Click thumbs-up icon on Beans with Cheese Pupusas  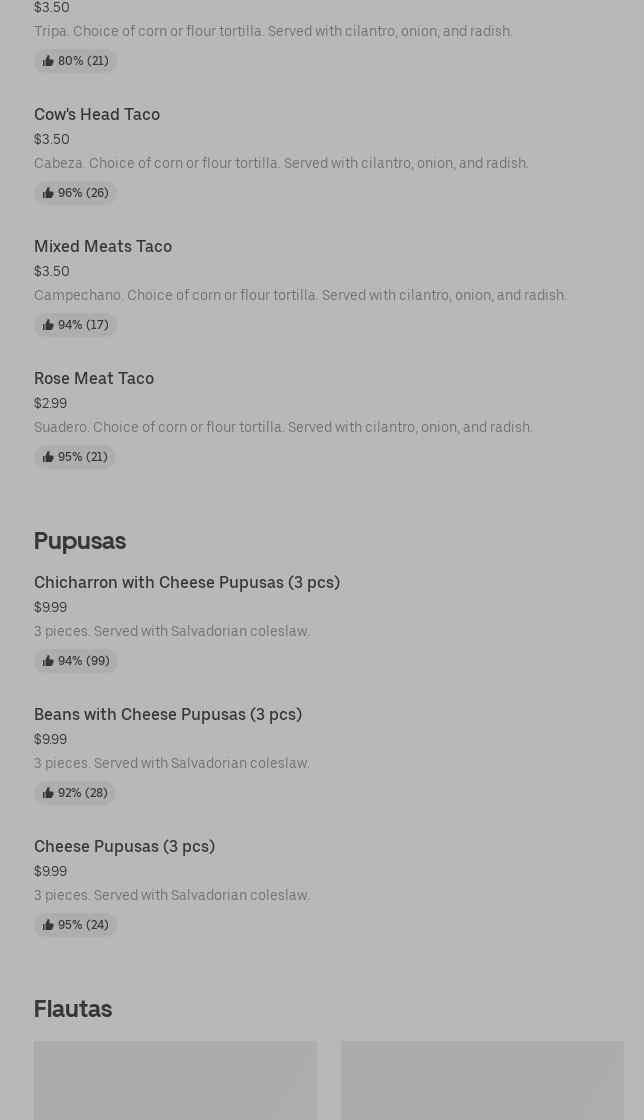tap(48, 793)
